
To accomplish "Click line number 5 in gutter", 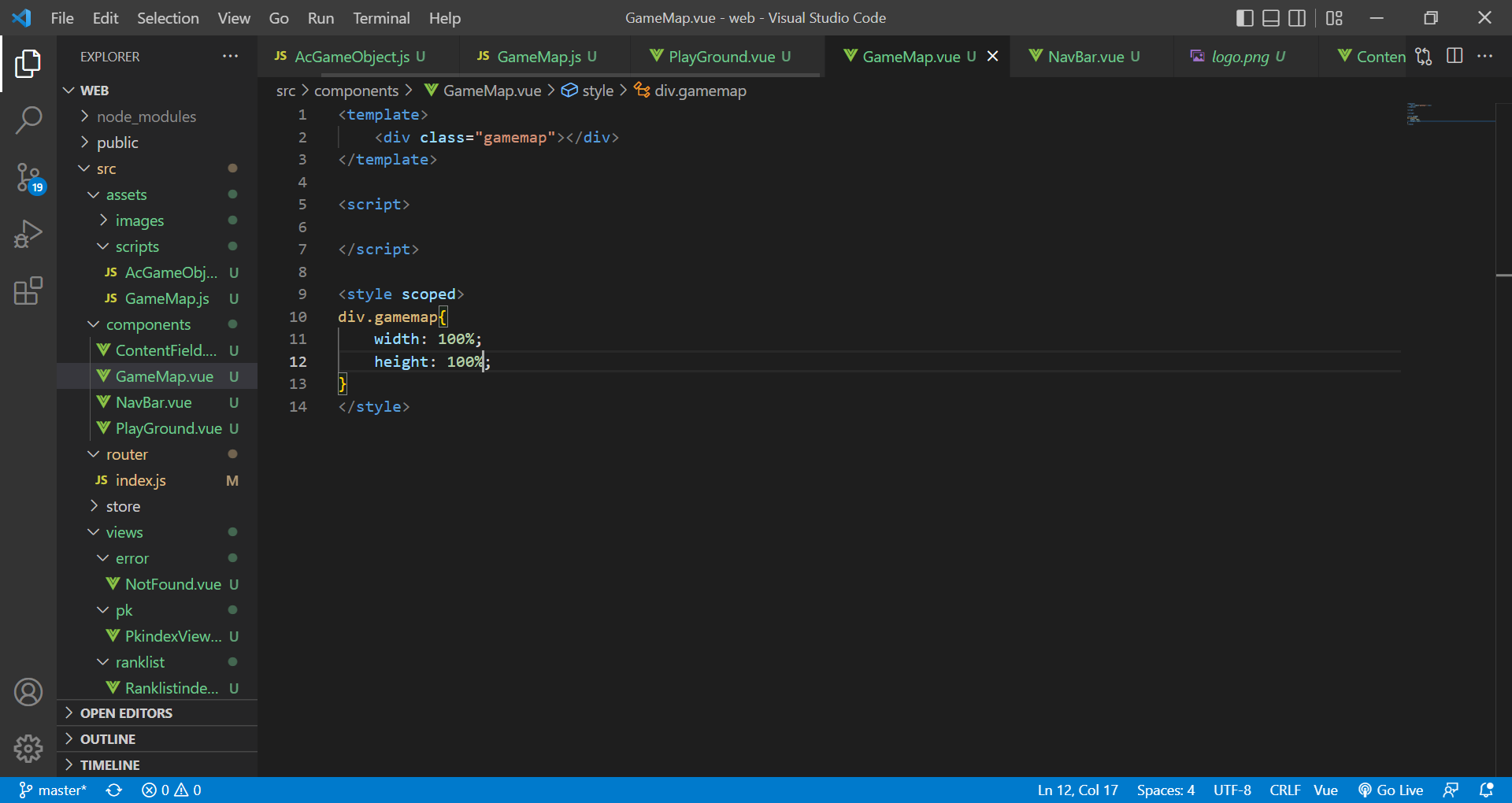I will 302,204.
